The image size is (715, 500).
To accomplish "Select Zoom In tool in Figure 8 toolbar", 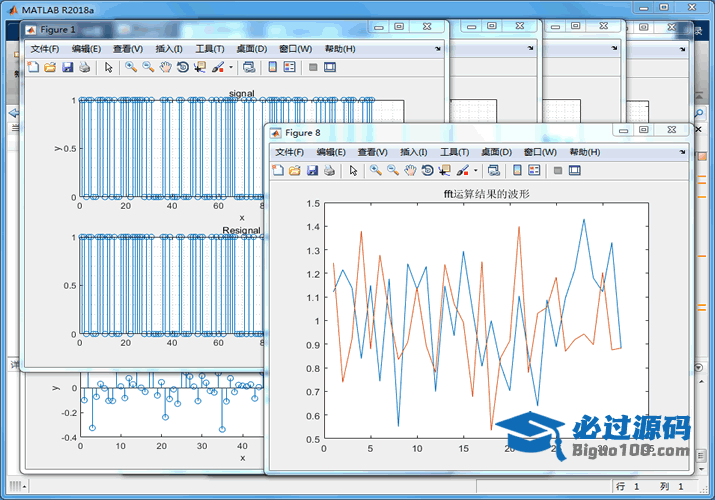I will tap(376, 170).
